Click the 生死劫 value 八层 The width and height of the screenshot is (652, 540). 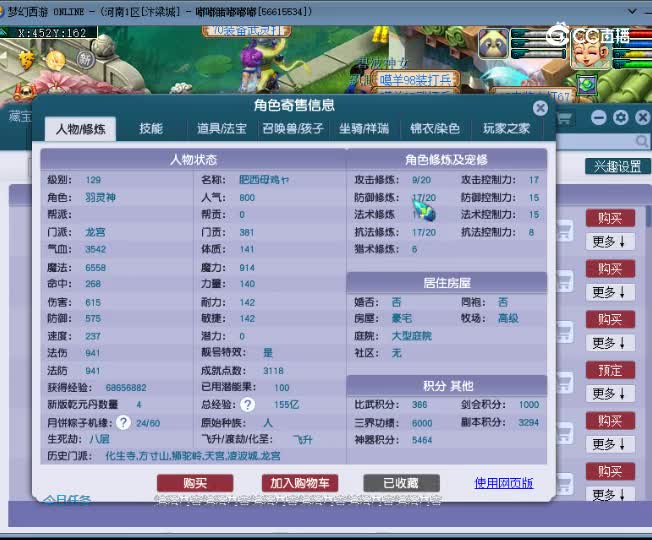[100, 439]
